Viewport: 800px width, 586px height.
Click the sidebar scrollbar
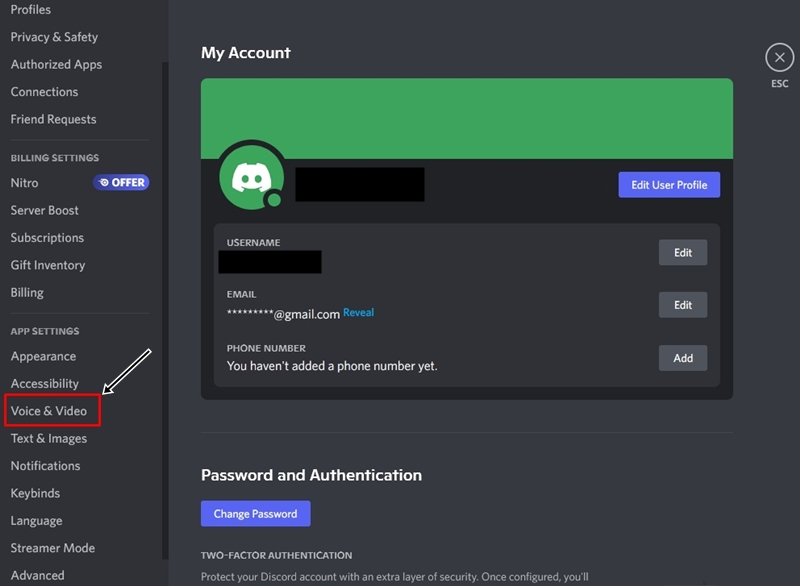tap(165, 310)
